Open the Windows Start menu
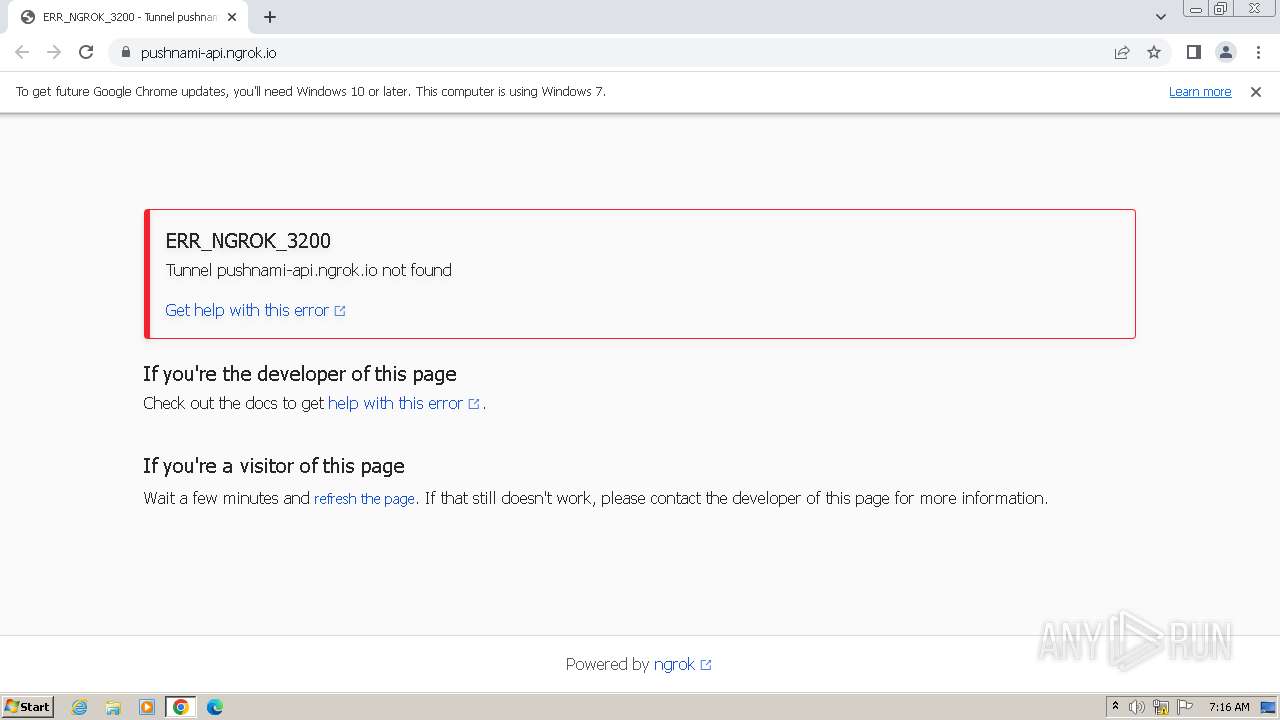Screen dimensions: 1280x720 [27, 706]
